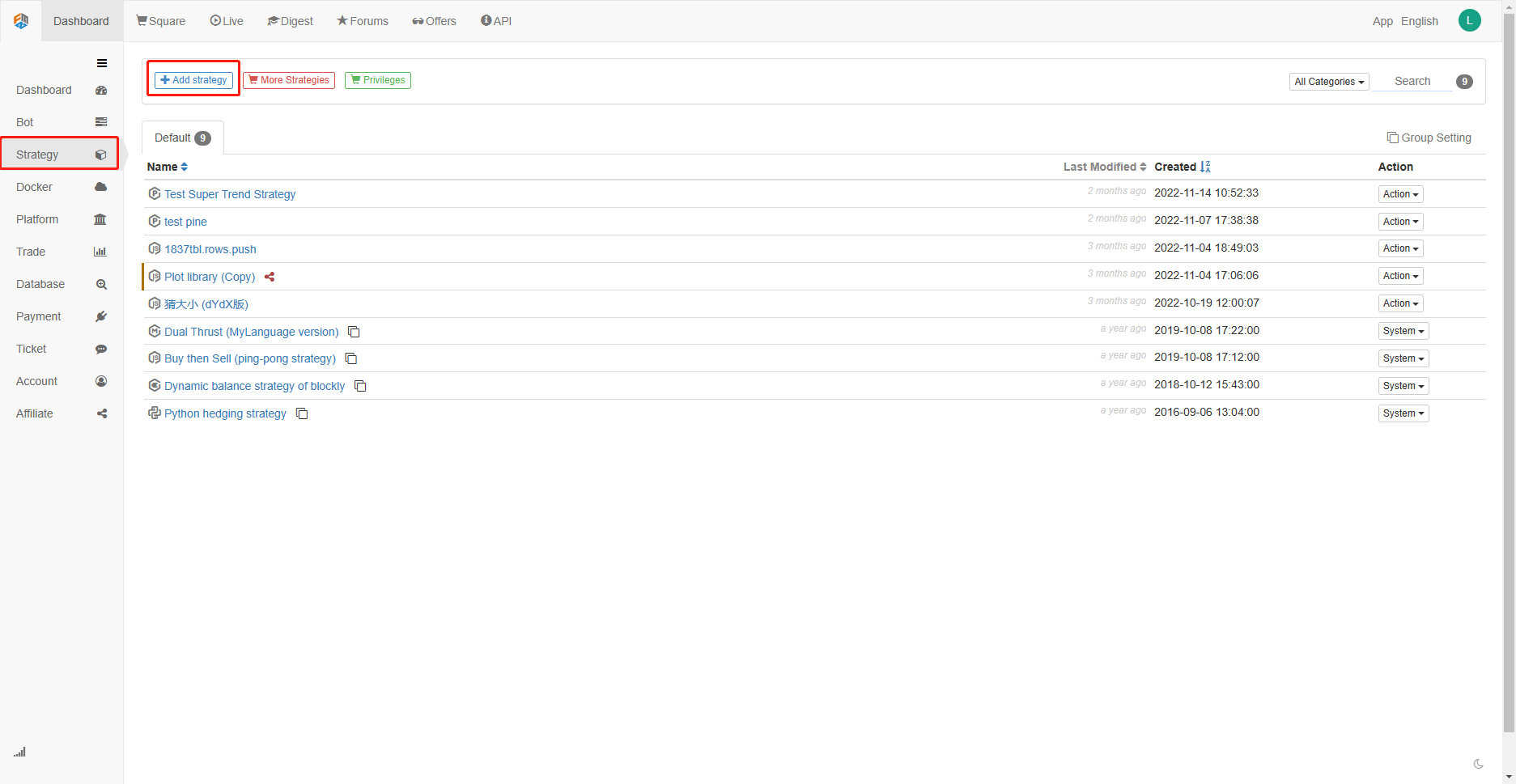
Task: Click copy icon beside Buy then Sell strategy
Action: click(x=351, y=358)
